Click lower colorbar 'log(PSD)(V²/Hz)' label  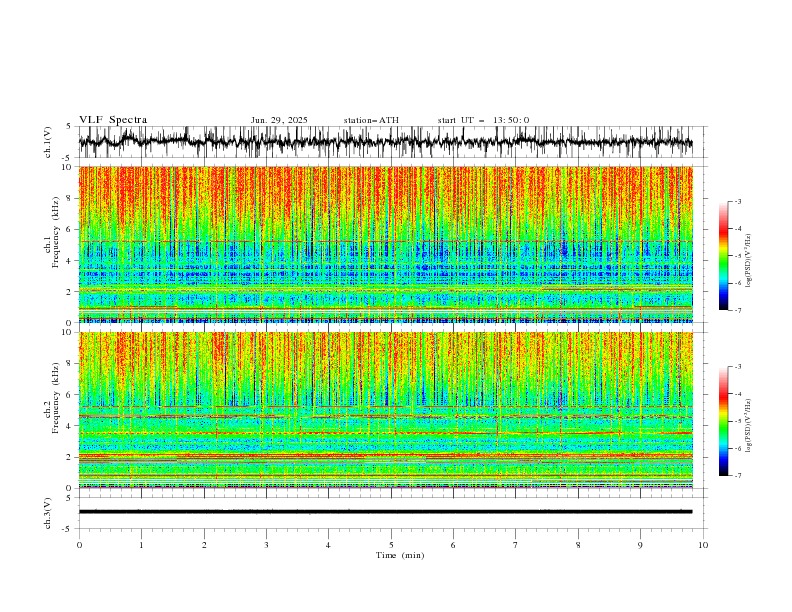click(x=749, y=426)
